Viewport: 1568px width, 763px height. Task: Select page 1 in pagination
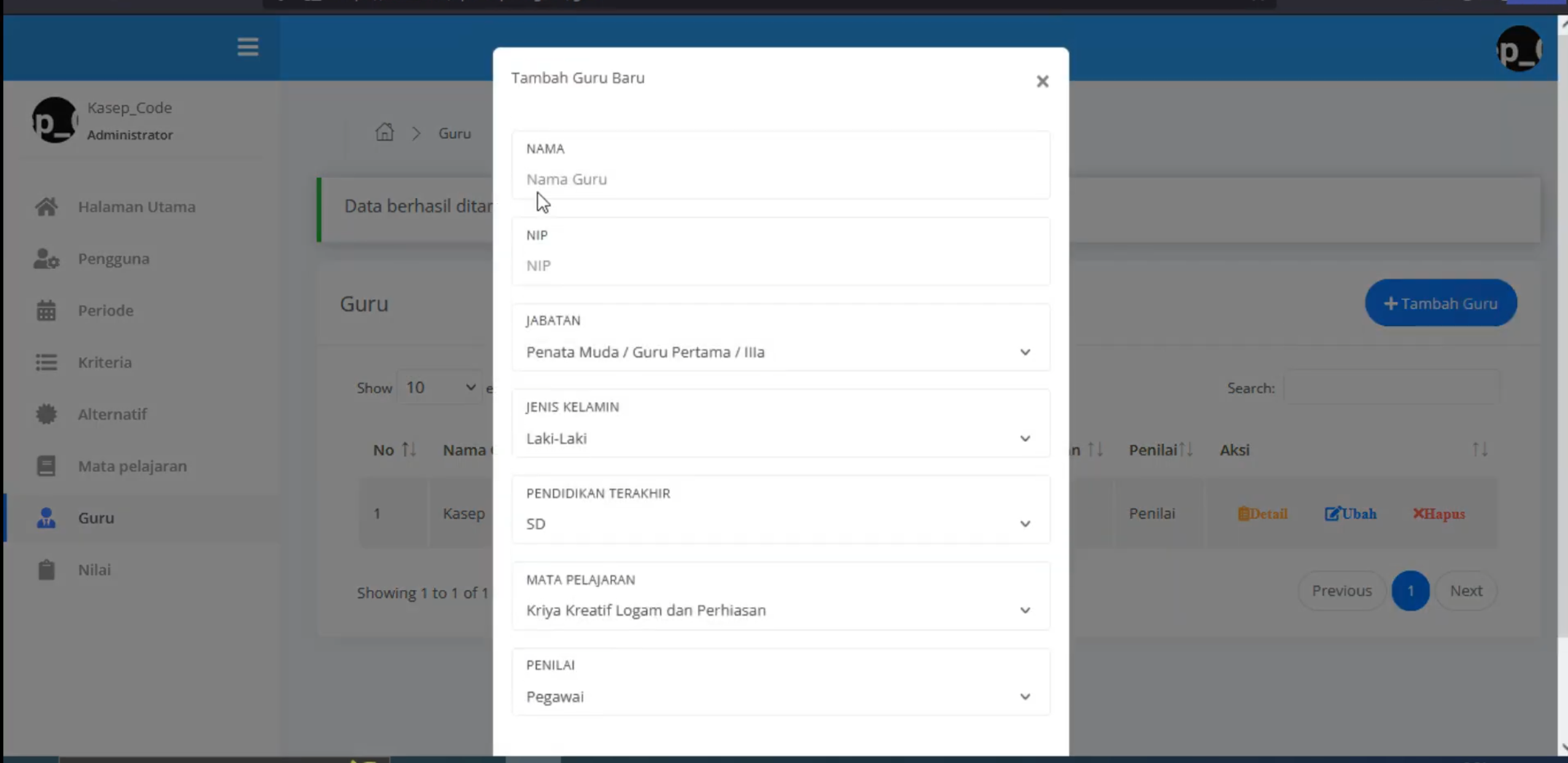tap(1410, 591)
